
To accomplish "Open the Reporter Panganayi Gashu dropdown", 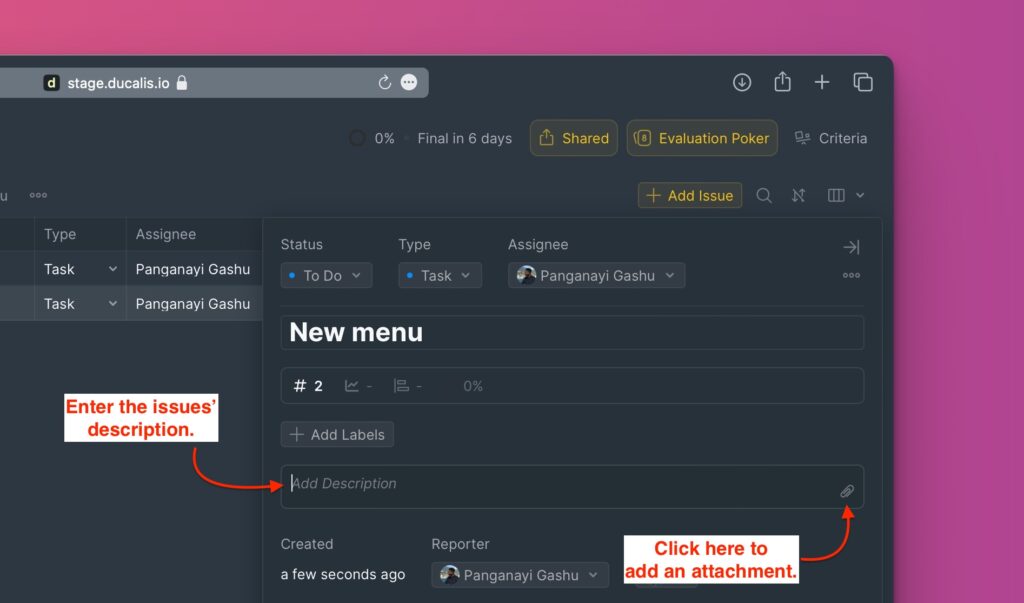I will pyautogui.click(x=520, y=575).
